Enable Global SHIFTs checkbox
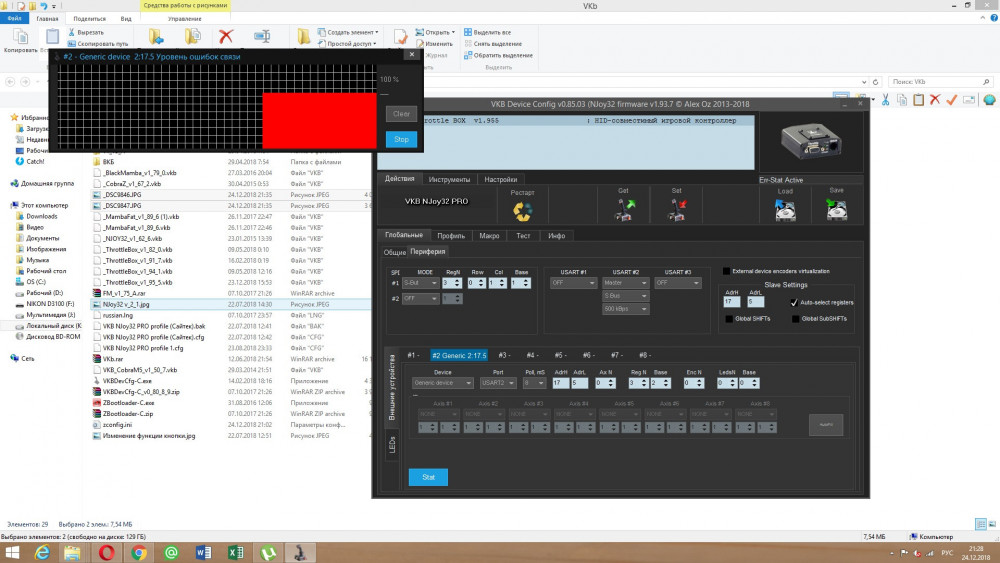This screenshot has height=563, width=1000. [730, 318]
